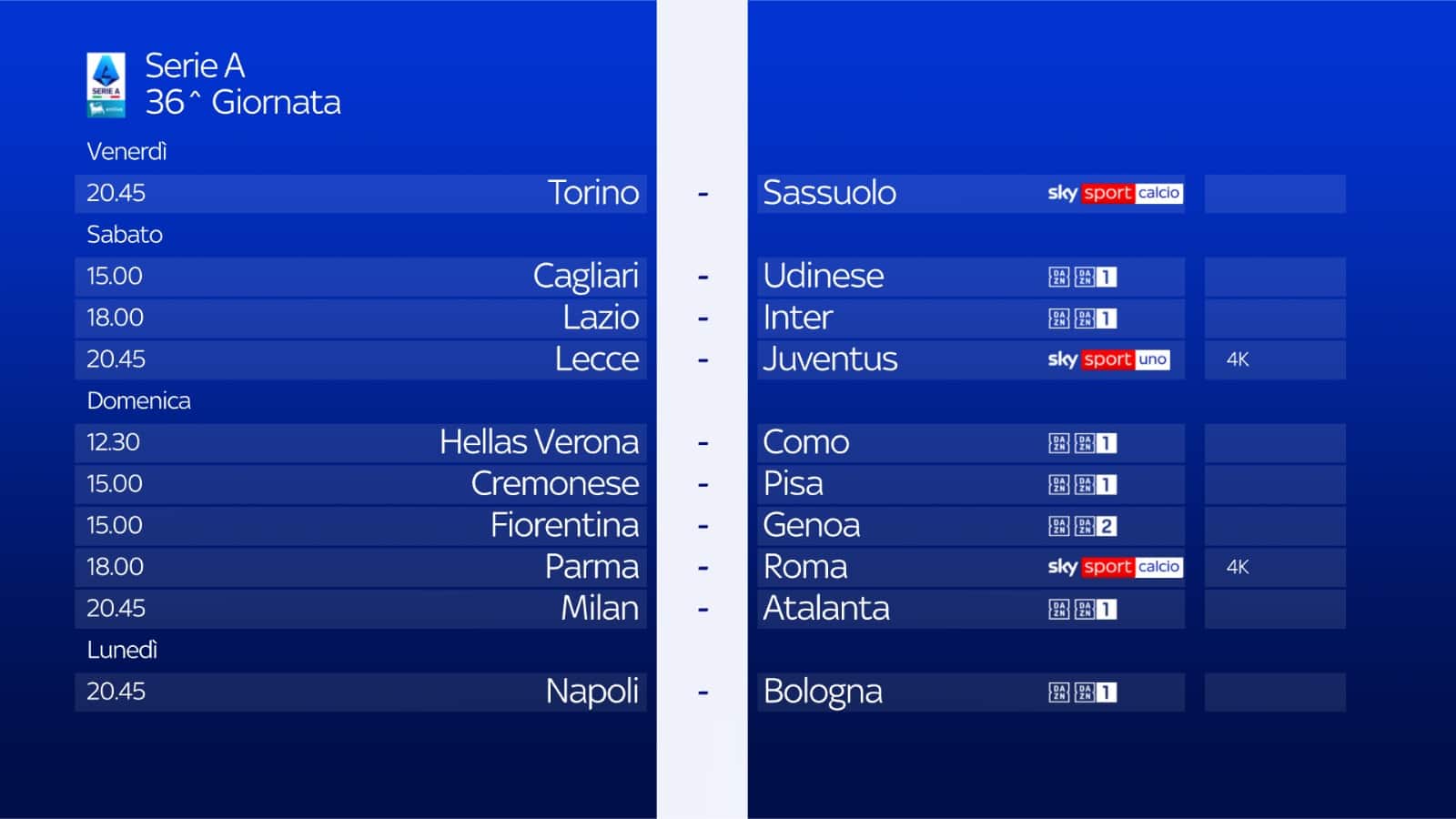Screen dimensions: 1456x819
Task: Click DAZN 2 logo beside Genoa
Action: tap(1082, 526)
